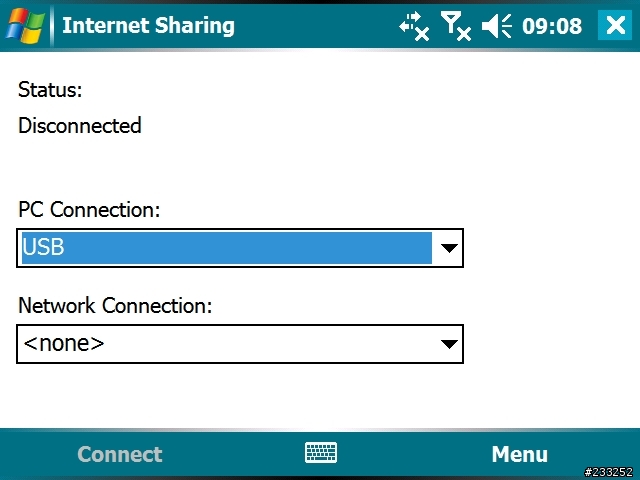This screenshot has height=480, width=640.
Task: Open the Windows Start menu logo
Action: pos(25,26)
